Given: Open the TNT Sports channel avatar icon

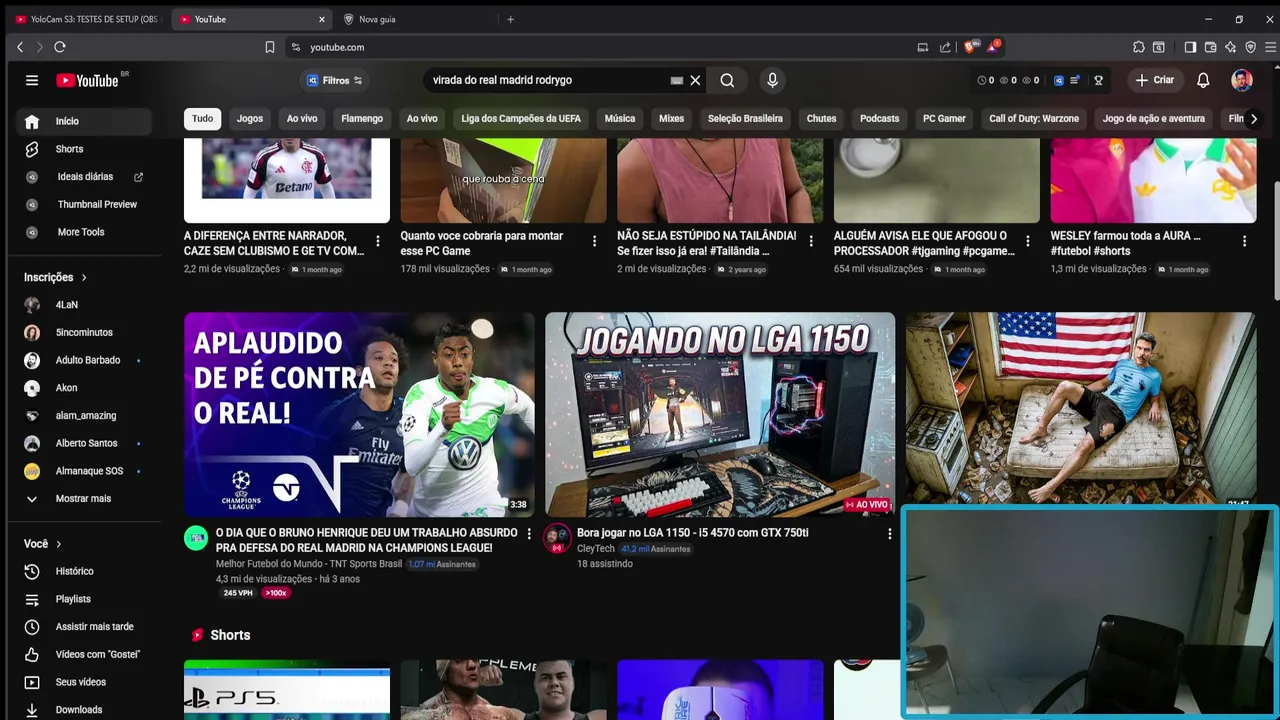Looking at the screenshot, I should point(196,538).
